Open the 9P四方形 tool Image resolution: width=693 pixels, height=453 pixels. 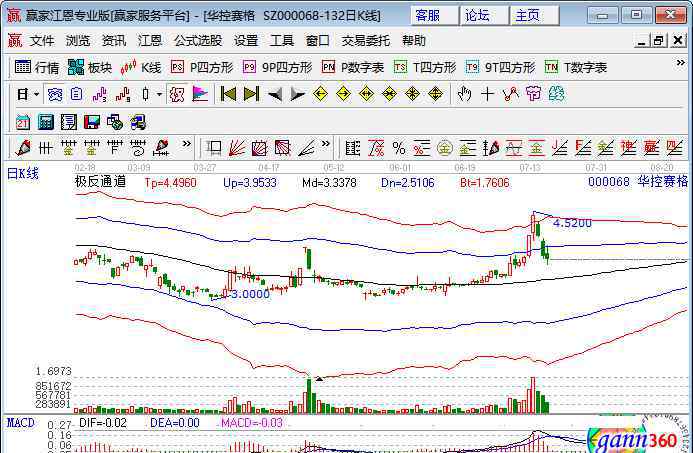pyautogui.click(x=277, y=67)
